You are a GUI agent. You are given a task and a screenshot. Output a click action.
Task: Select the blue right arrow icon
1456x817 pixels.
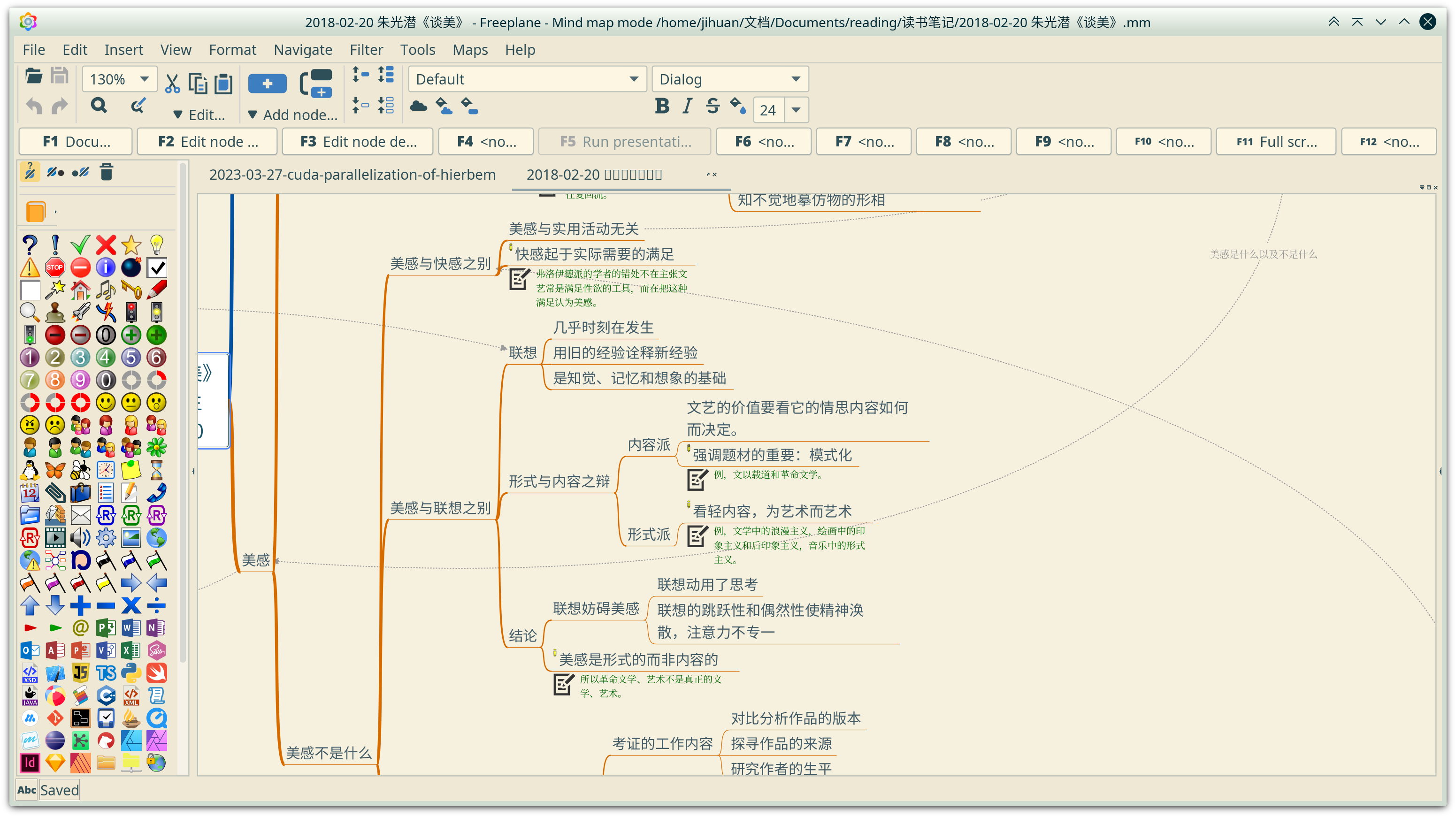coord(131,582)
